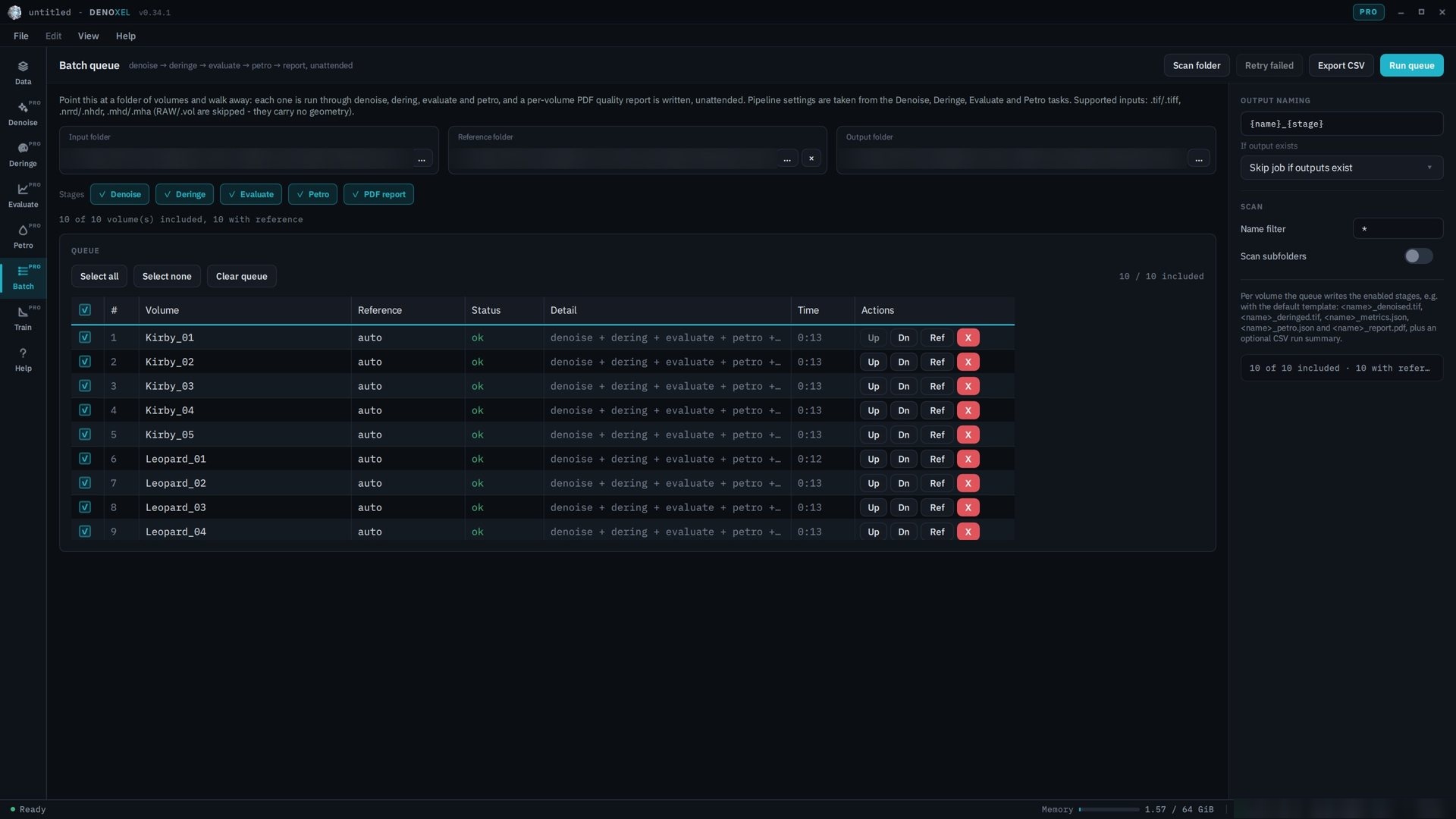
Task: Click the output naming template field
Action: click(x=1341, y=124)
